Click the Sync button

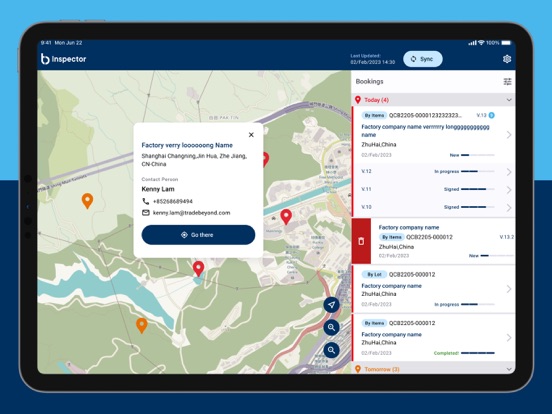pyautogui.click(x=422, y=59)
